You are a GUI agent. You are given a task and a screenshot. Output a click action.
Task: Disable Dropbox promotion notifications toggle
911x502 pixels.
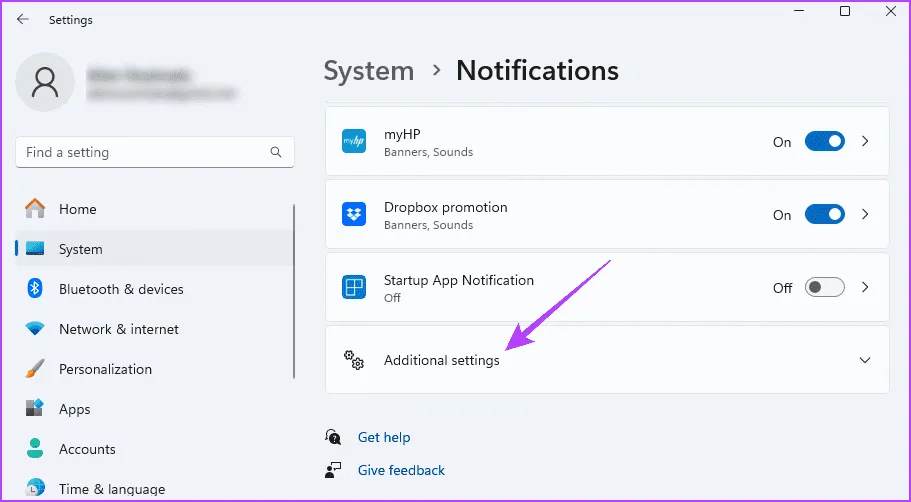pos(824,215)
